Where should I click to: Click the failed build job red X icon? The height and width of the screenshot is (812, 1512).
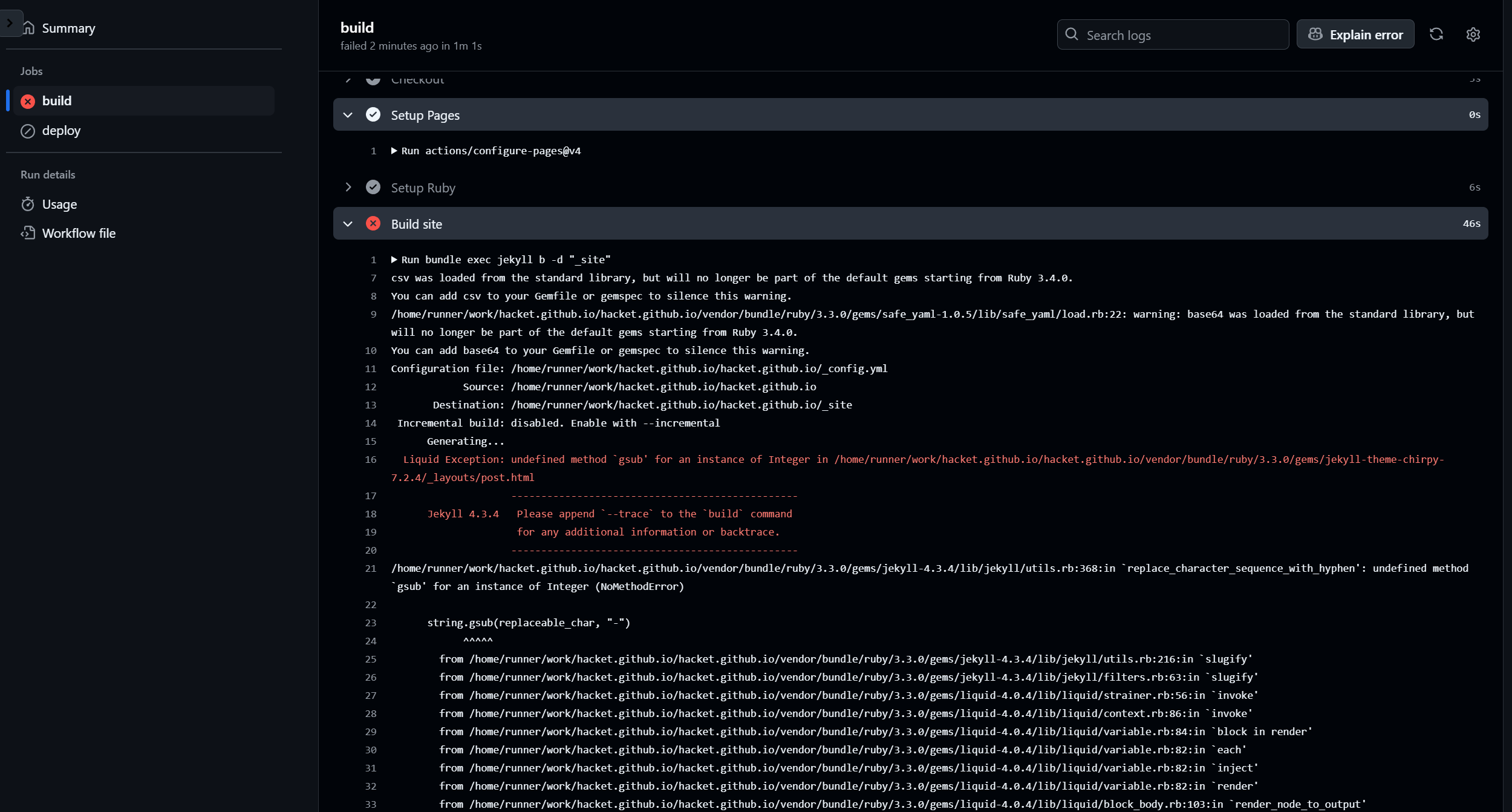(x=28, y=101)
